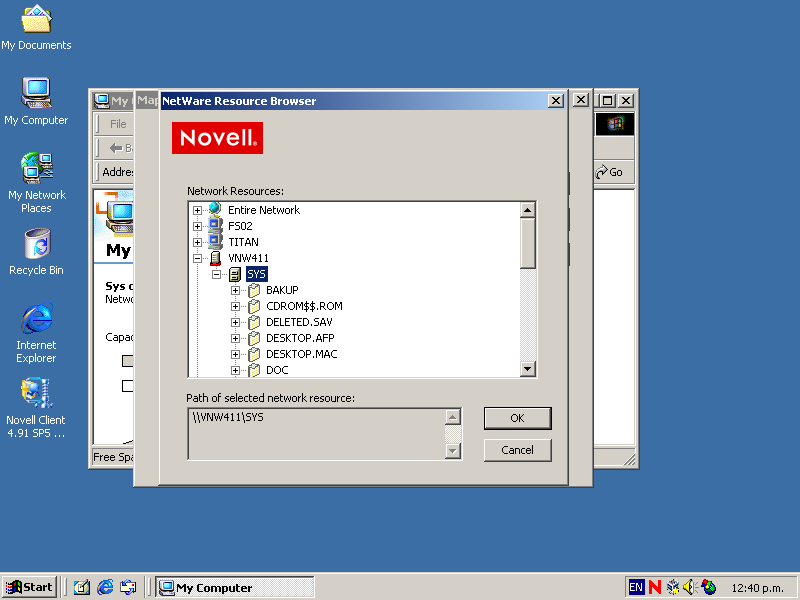Click Go in the My Computer window
The image size is (800, 600).
pos(610,172)
